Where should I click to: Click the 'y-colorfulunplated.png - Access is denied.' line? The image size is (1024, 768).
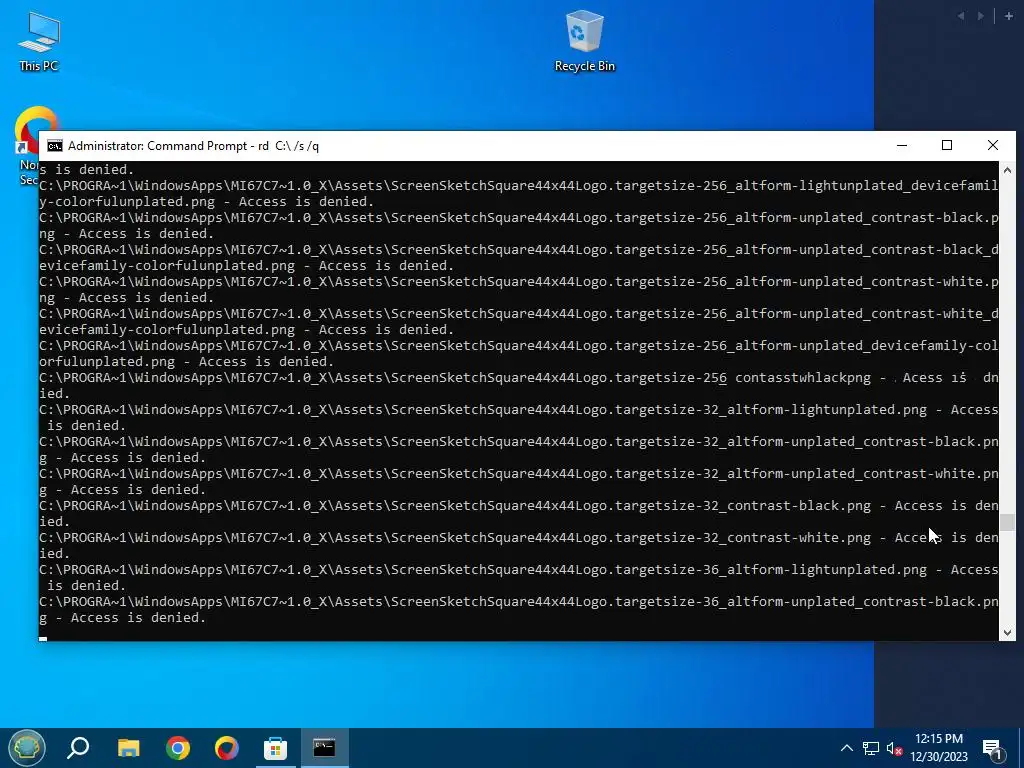(206, 202)
